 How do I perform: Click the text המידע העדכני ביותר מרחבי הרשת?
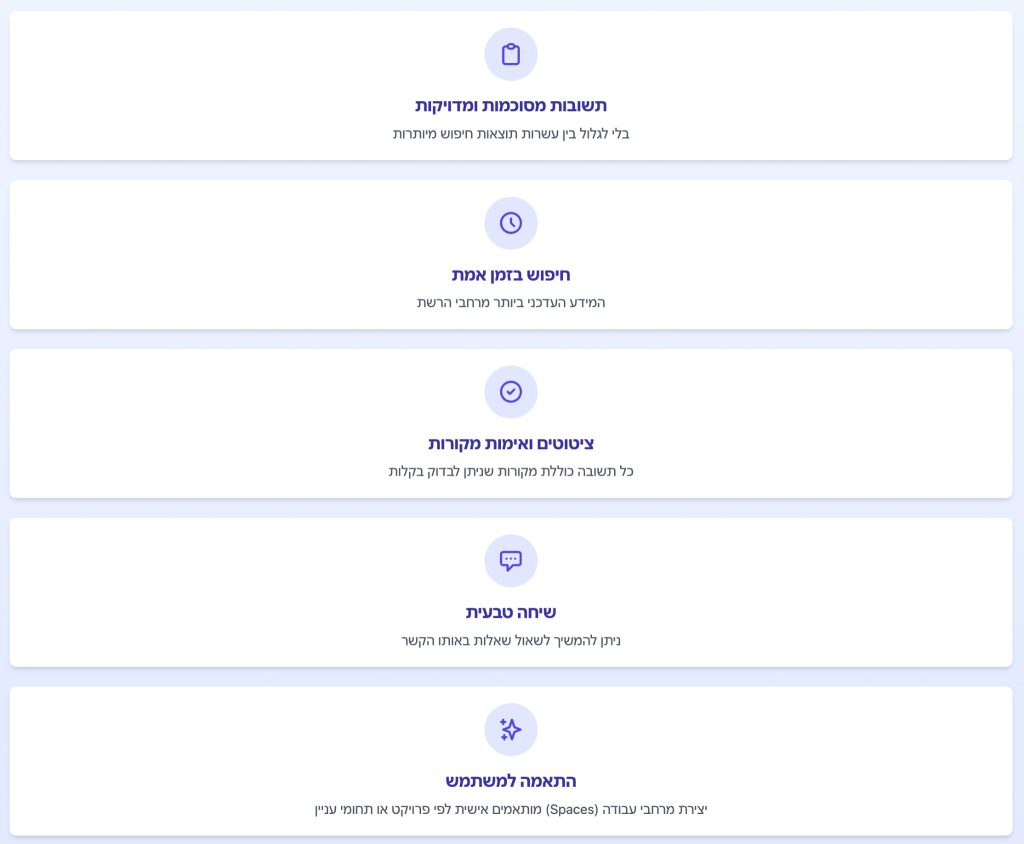(511, 302)
